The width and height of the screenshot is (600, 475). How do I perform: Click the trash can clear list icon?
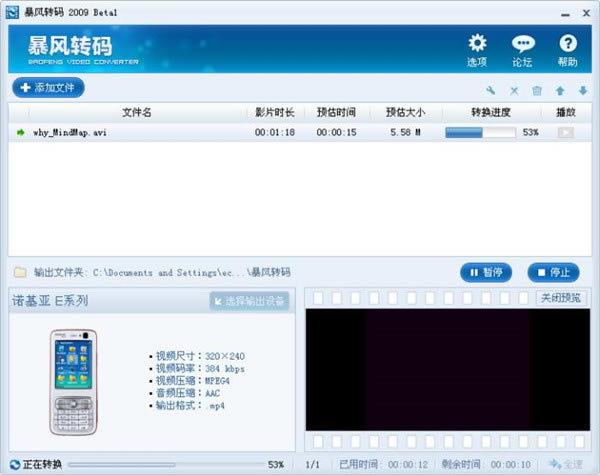click(537, 91)
